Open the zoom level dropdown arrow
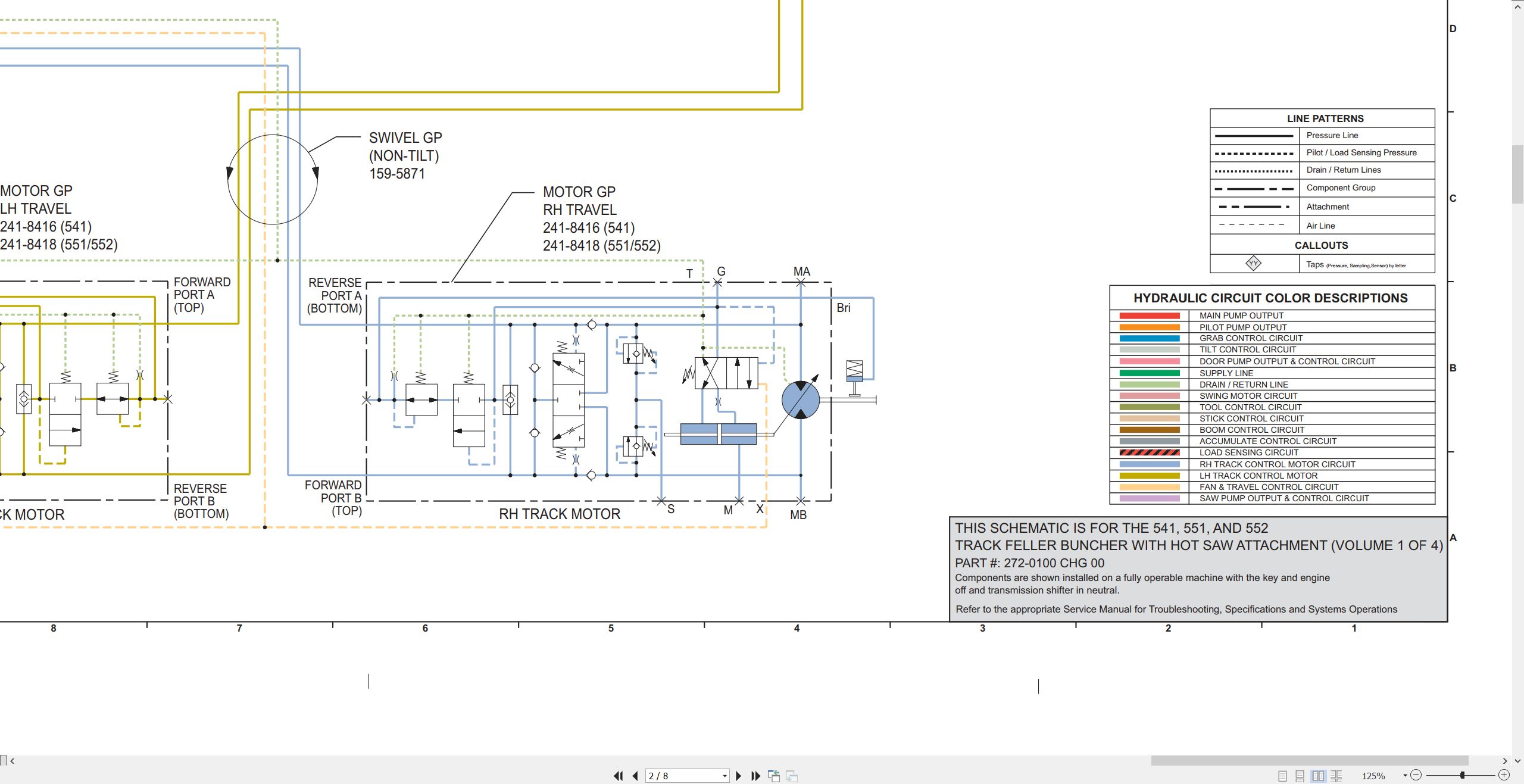The image size is (1524, 784). [x=1405, y=776]
